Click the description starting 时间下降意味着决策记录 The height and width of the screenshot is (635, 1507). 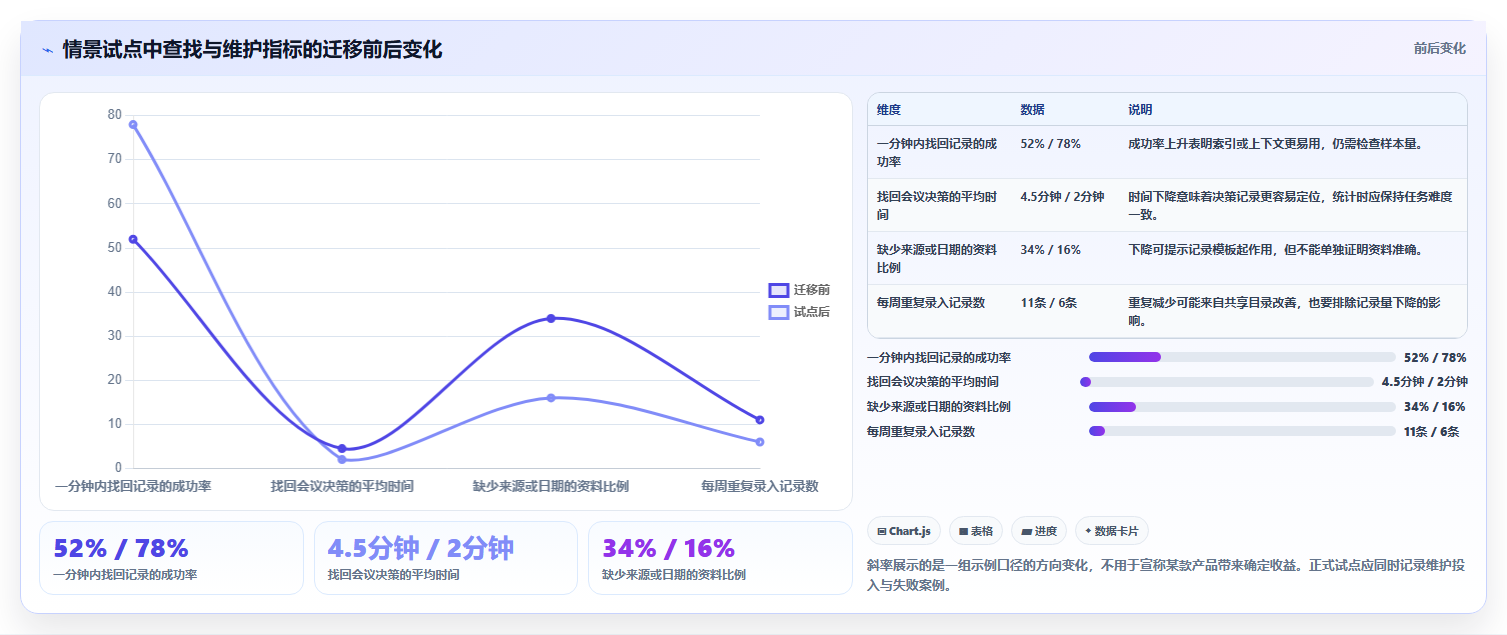pos(1291,206)
